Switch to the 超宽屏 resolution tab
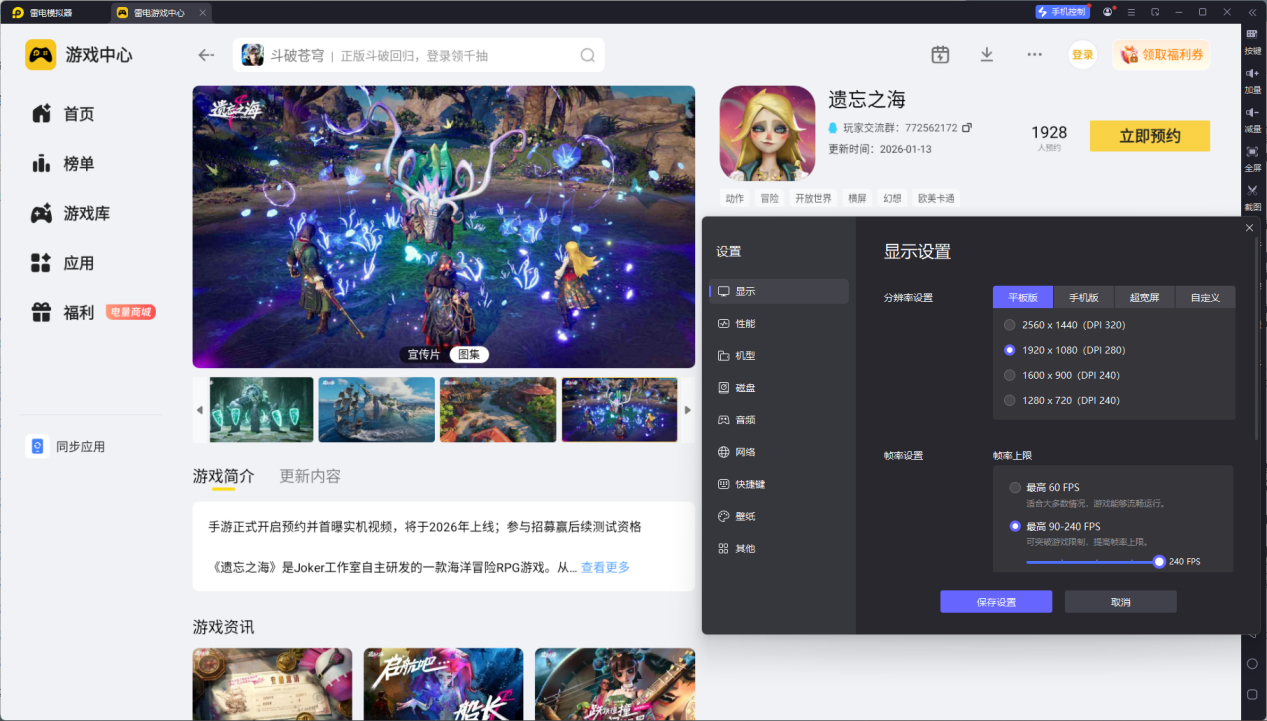 click(1144, 297)
